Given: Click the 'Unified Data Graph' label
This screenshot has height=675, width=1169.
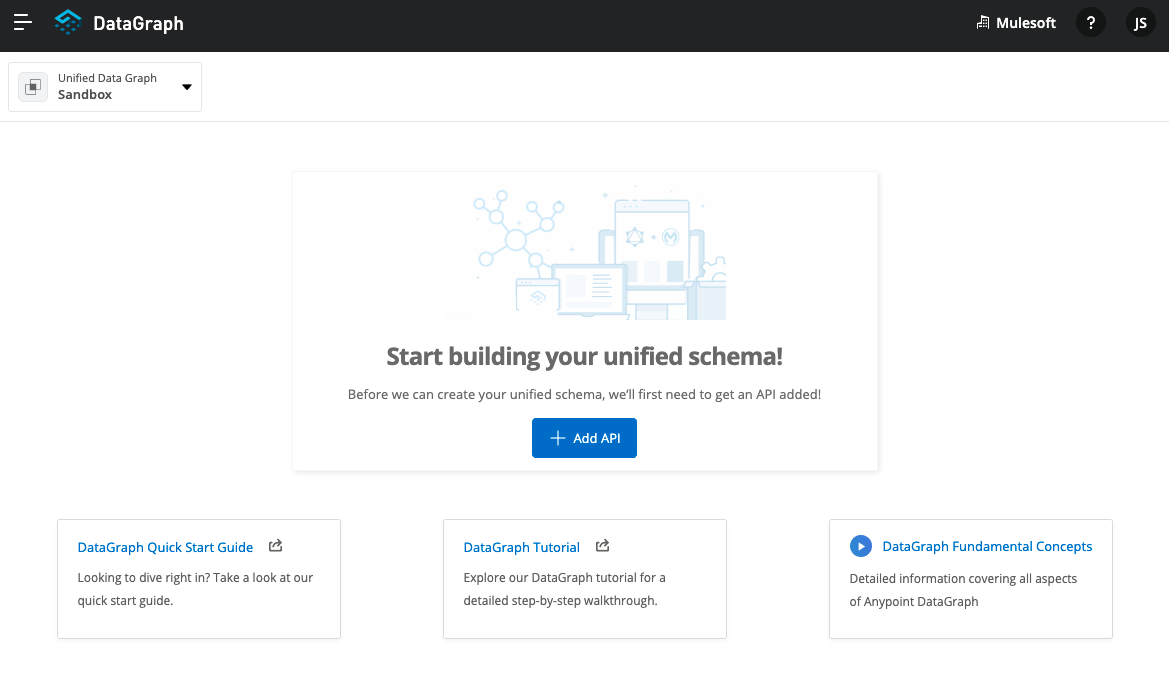Looking at the screenshot, I should (x=107, y=78).
